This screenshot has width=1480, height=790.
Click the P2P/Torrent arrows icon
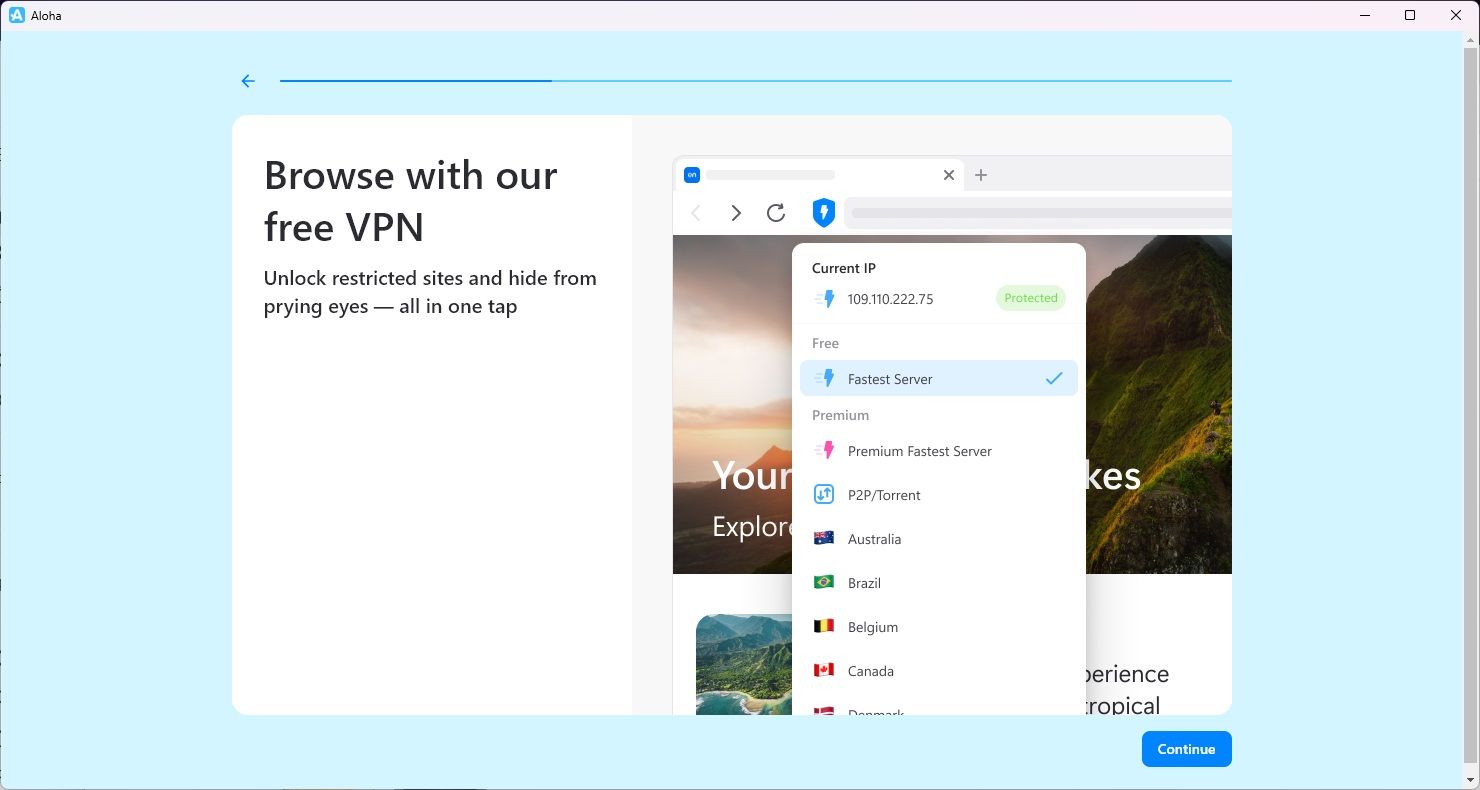tap(824, 494)
